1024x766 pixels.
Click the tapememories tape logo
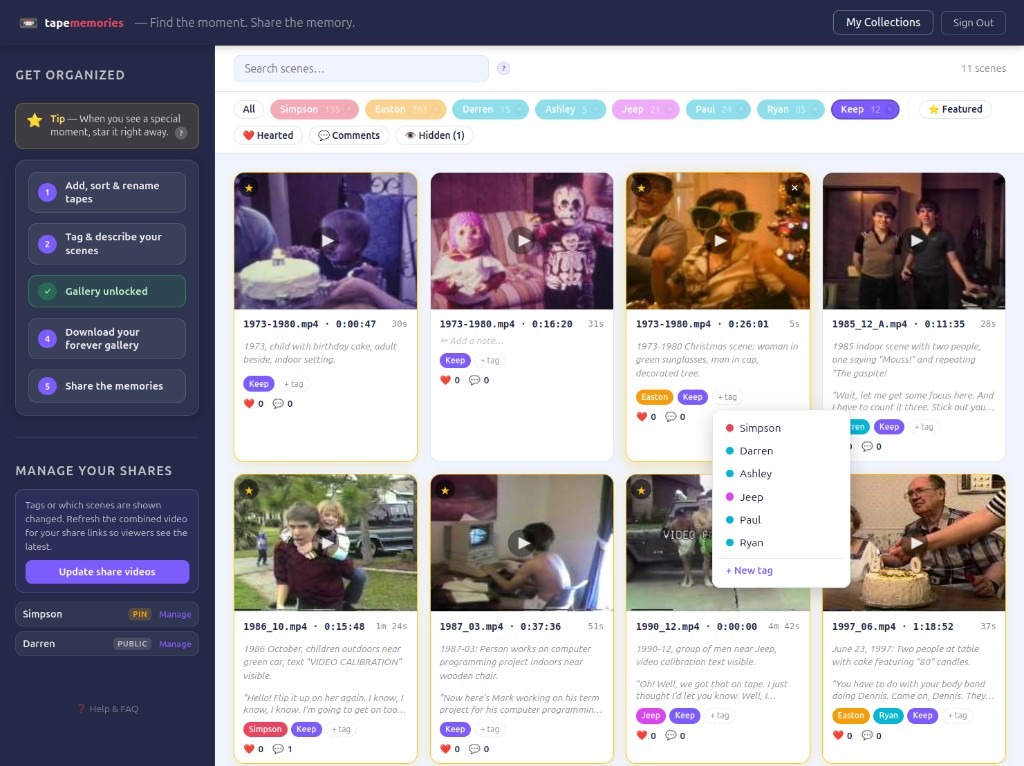pyautogui.click(x=30, y=21)
